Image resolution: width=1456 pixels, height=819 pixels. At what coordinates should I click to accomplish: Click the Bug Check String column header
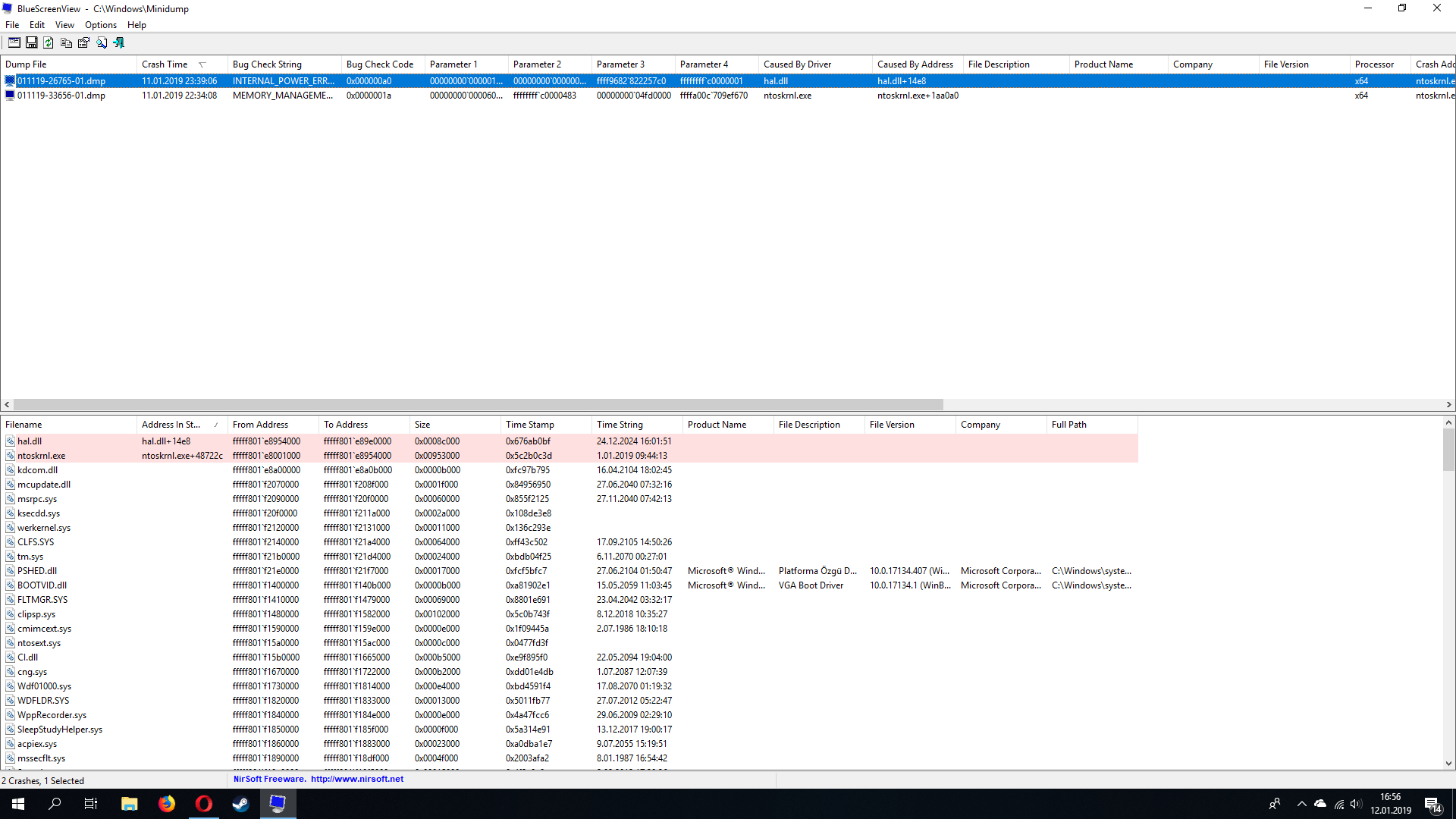pyautogui.click(x=267, y=64)
